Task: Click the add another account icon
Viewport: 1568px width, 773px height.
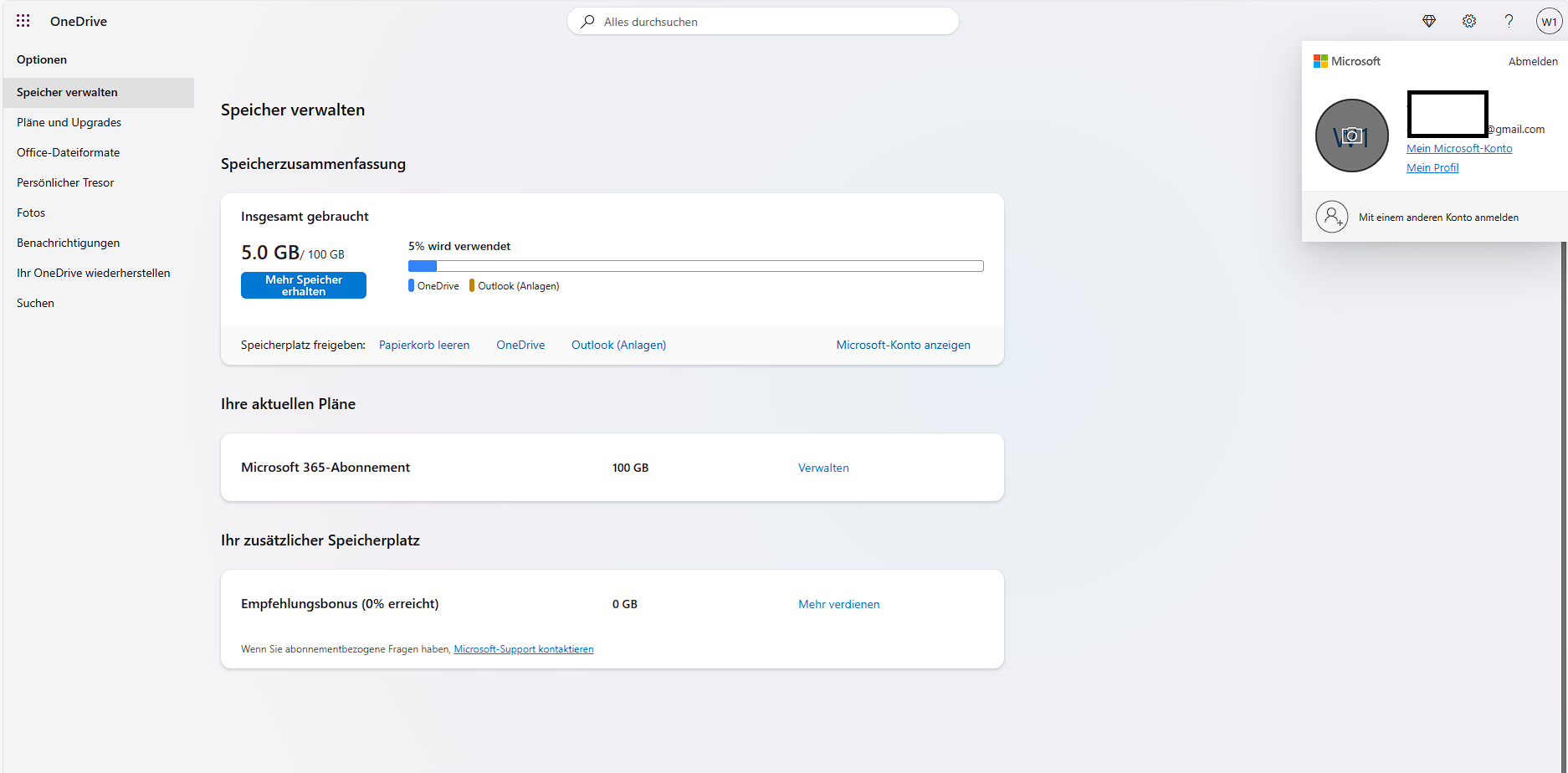Action: point(1332,217)
